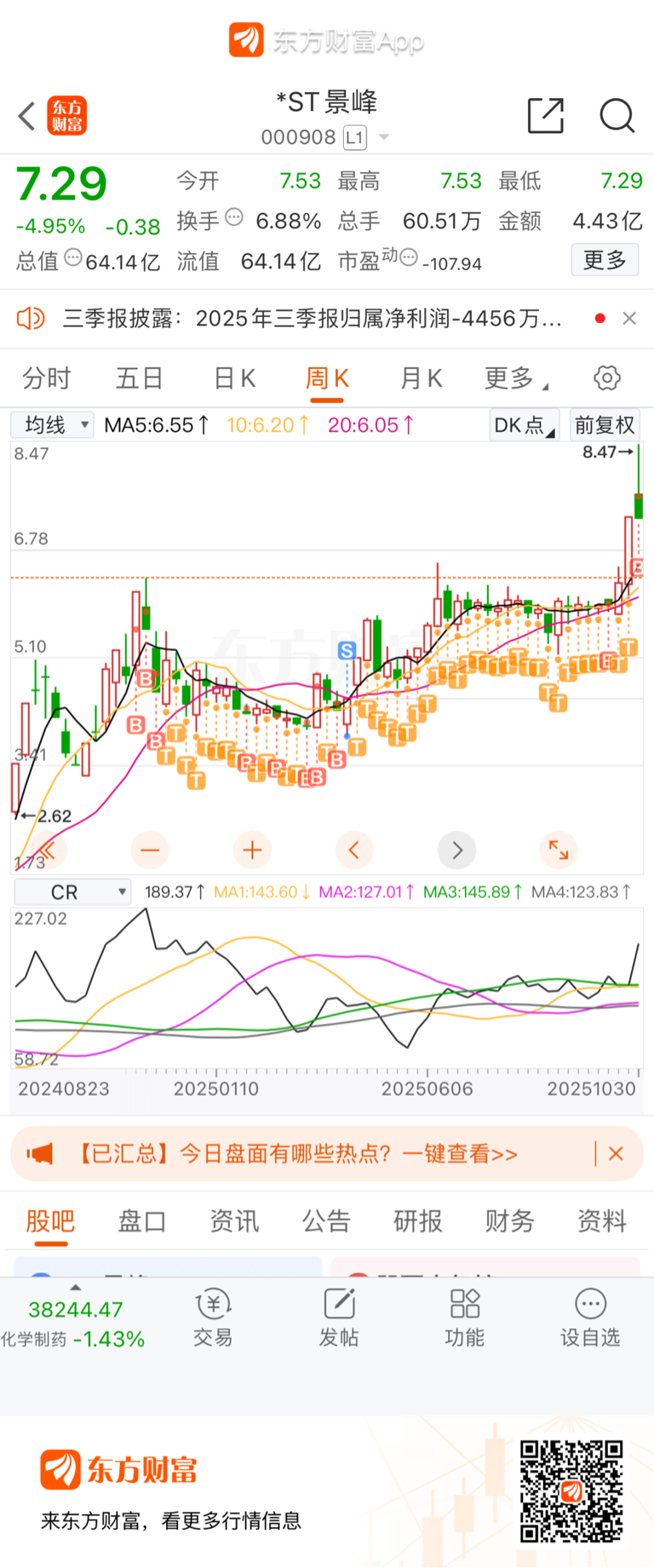This screenshot has height=1568, width=654.
Task: Tap the 2.62 low price marker
Action: (47, 816)
